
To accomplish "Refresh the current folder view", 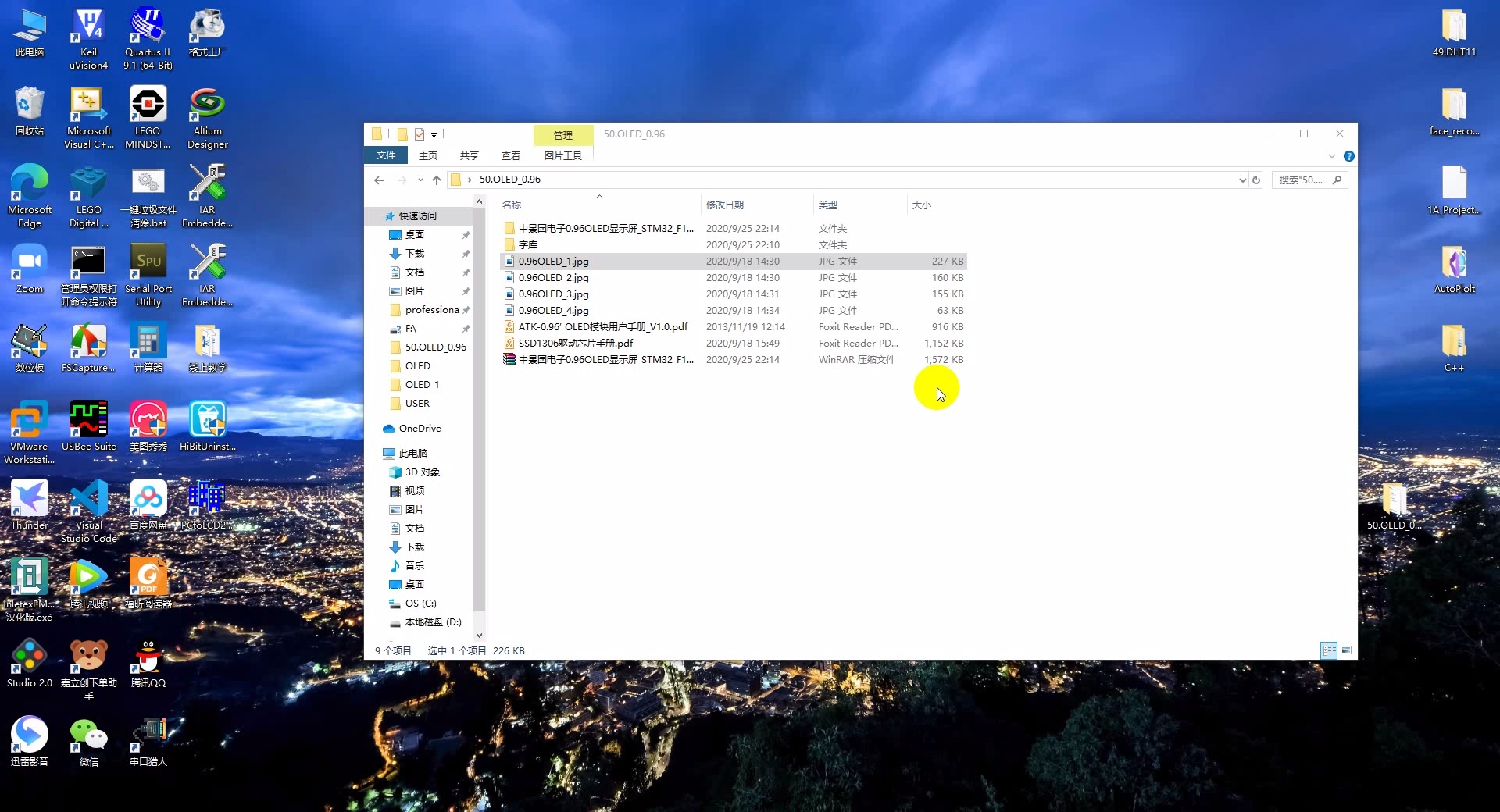I will click(x=1256, y=180).
